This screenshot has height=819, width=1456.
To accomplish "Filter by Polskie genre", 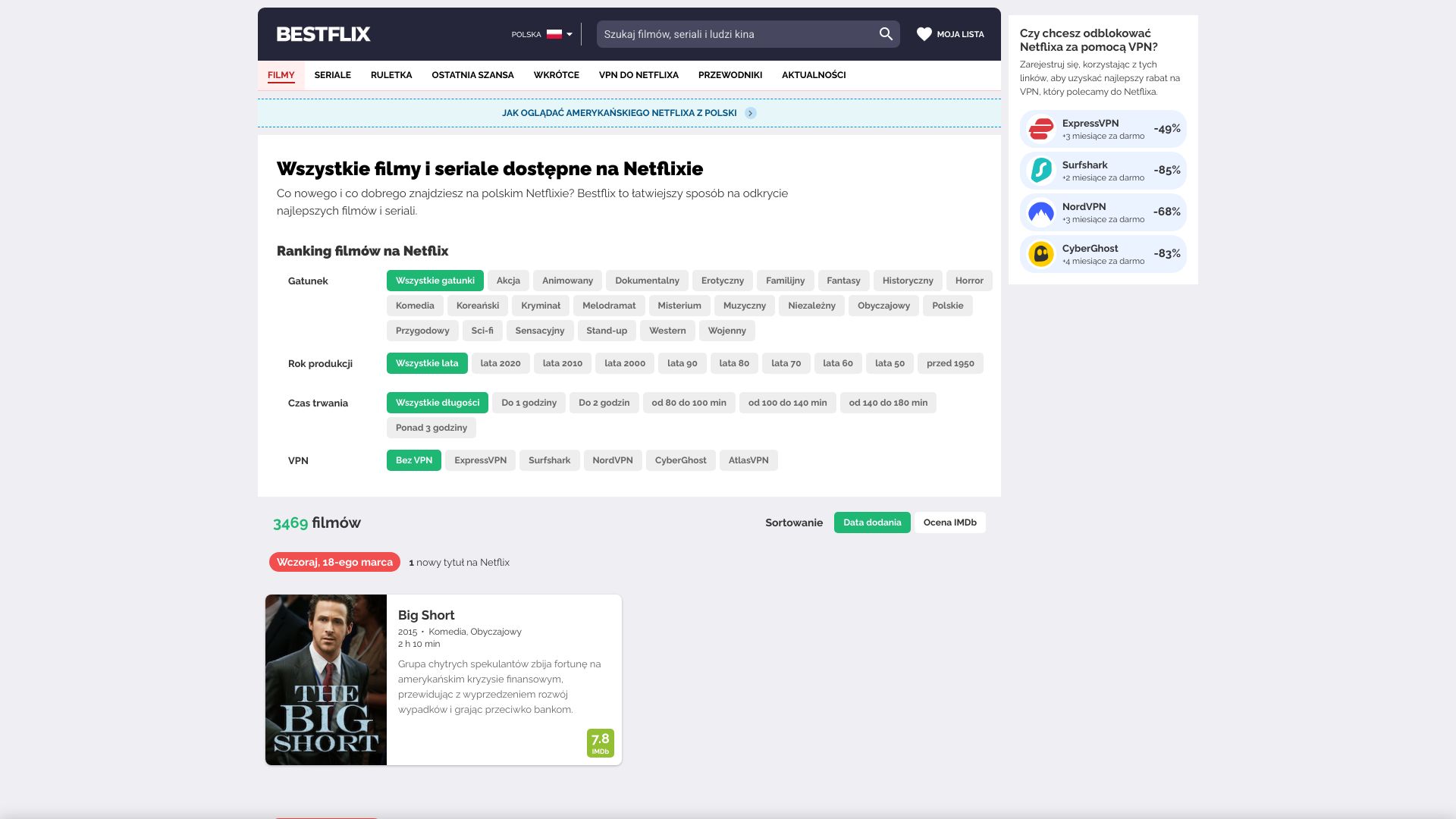I will [x=948, y=306].
